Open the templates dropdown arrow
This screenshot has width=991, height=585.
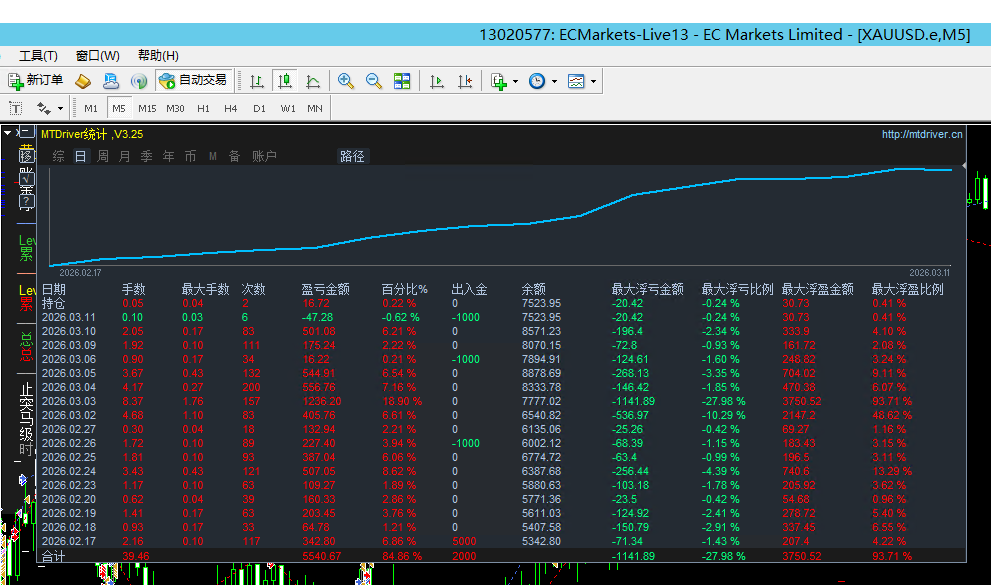click(x=593, y=81)
